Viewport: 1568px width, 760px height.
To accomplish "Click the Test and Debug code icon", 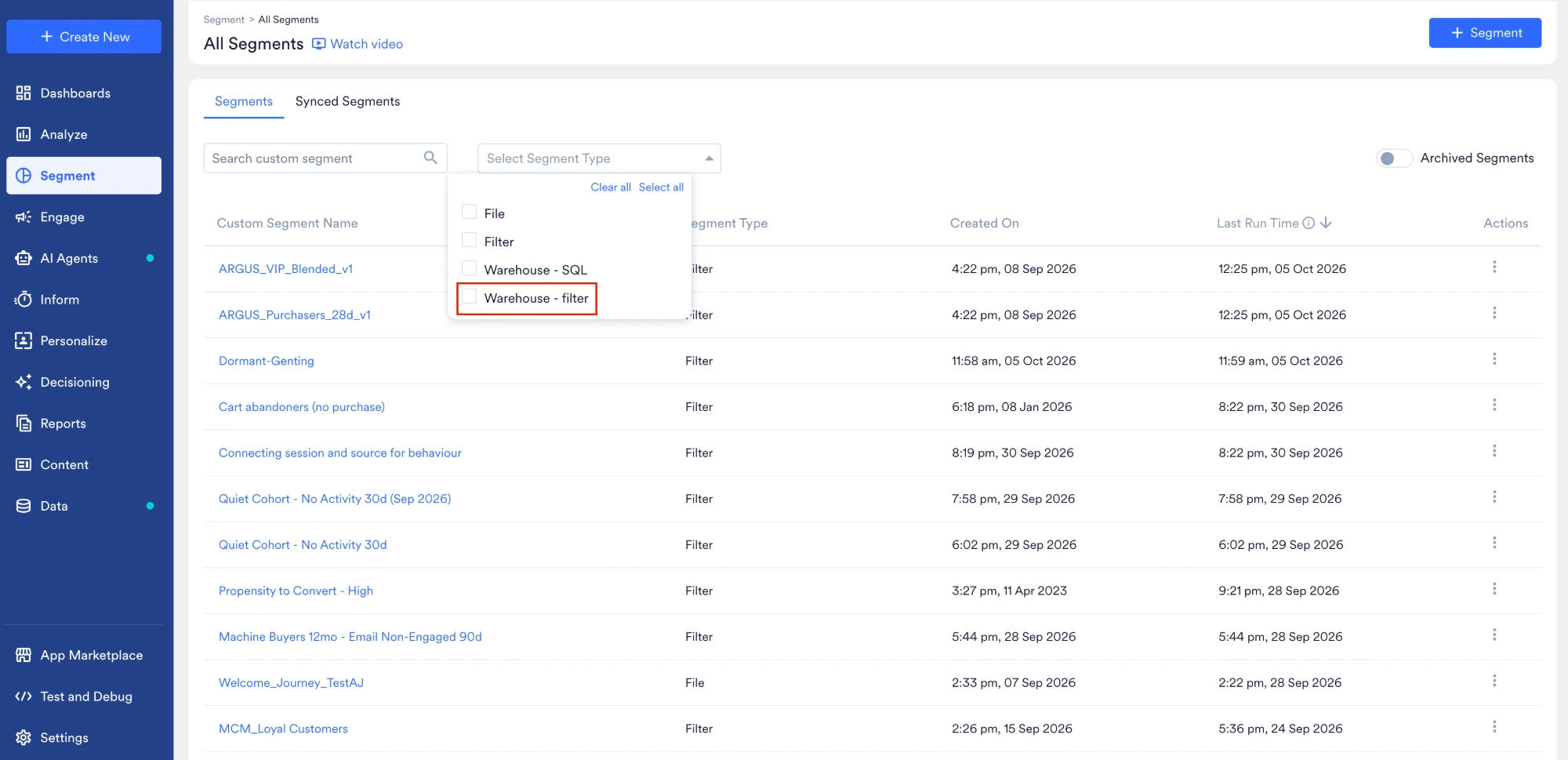I will [x=24, y=696].
